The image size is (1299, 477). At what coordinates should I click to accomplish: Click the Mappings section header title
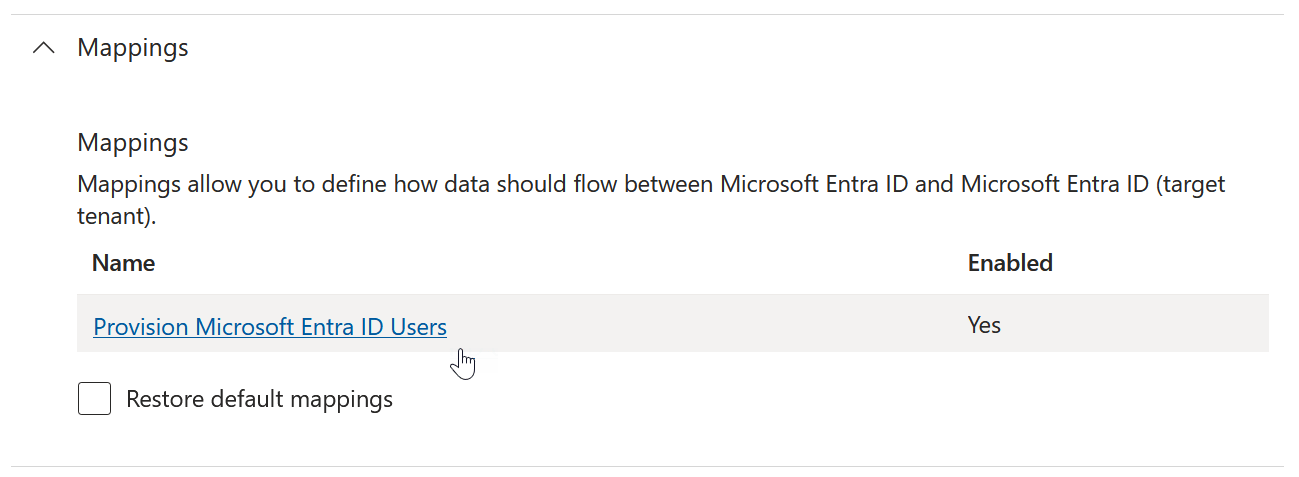(x=133, y=48)
